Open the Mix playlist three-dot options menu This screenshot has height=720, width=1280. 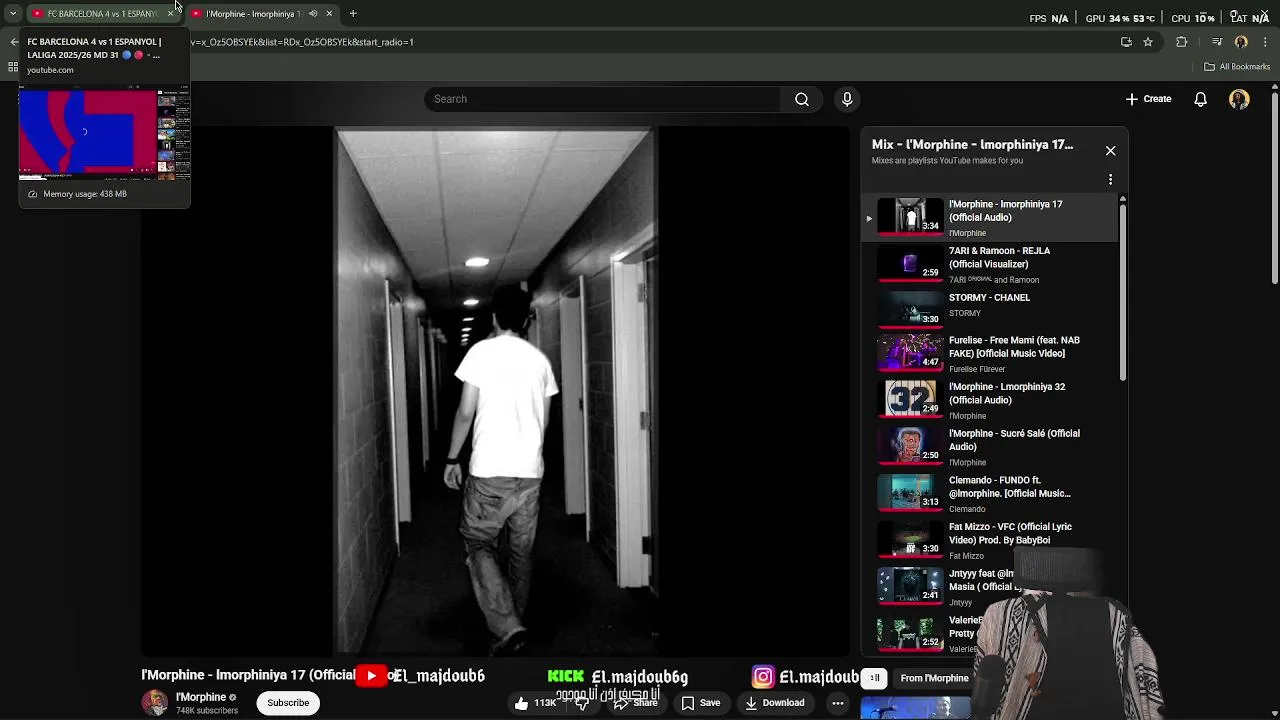[x=1110, y=180]
